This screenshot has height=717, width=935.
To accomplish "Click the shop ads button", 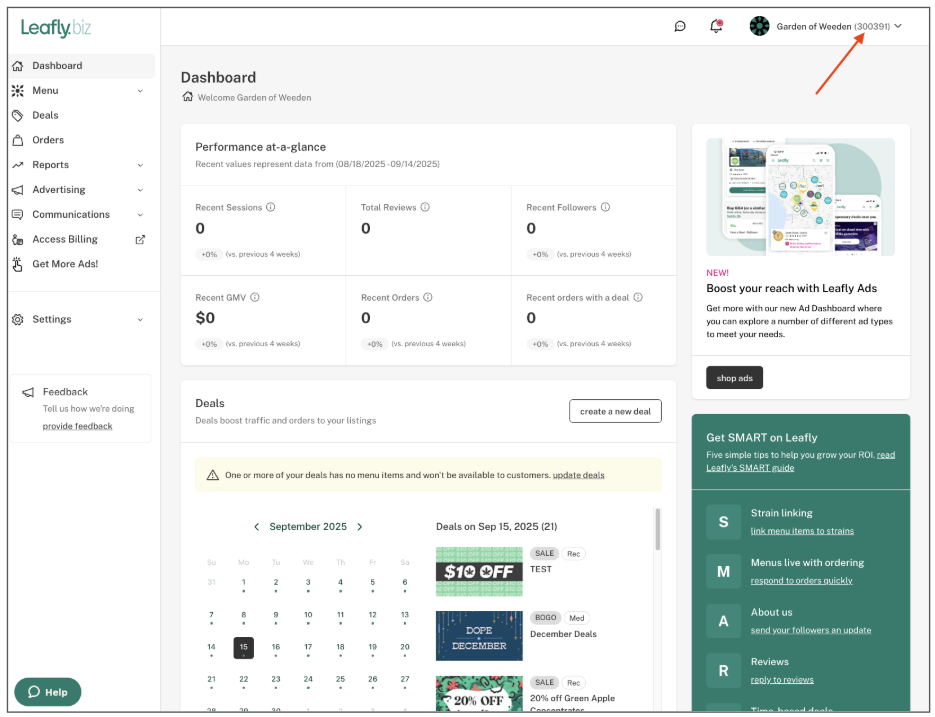I will (x=734, y=378).
